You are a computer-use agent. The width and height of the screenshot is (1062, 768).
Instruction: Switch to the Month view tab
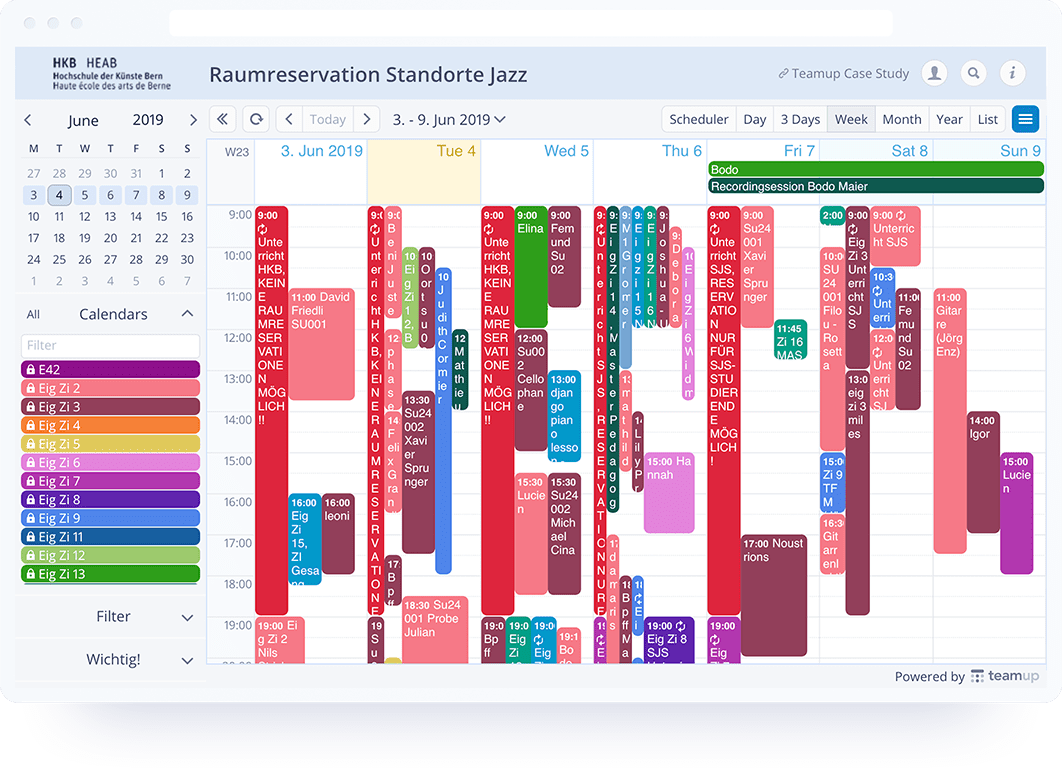click(x=901, y=118)
